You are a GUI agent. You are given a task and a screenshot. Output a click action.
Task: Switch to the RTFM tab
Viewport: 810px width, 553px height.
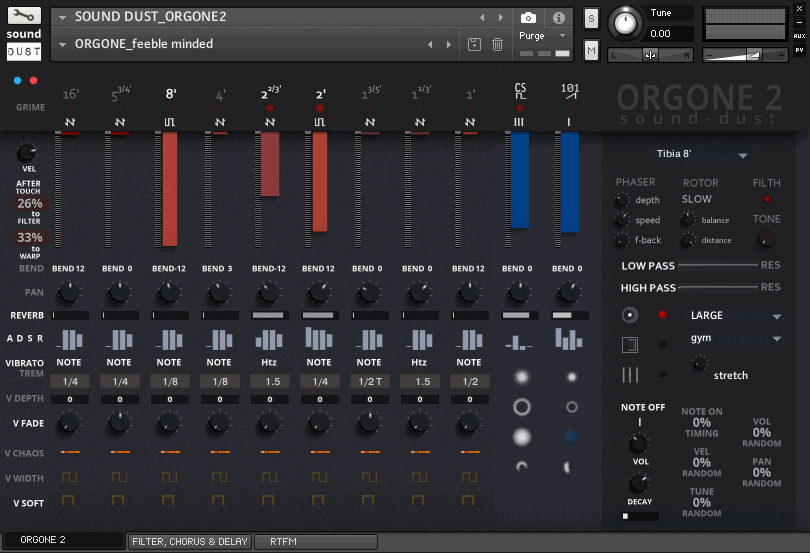click(x=316, y=541)
